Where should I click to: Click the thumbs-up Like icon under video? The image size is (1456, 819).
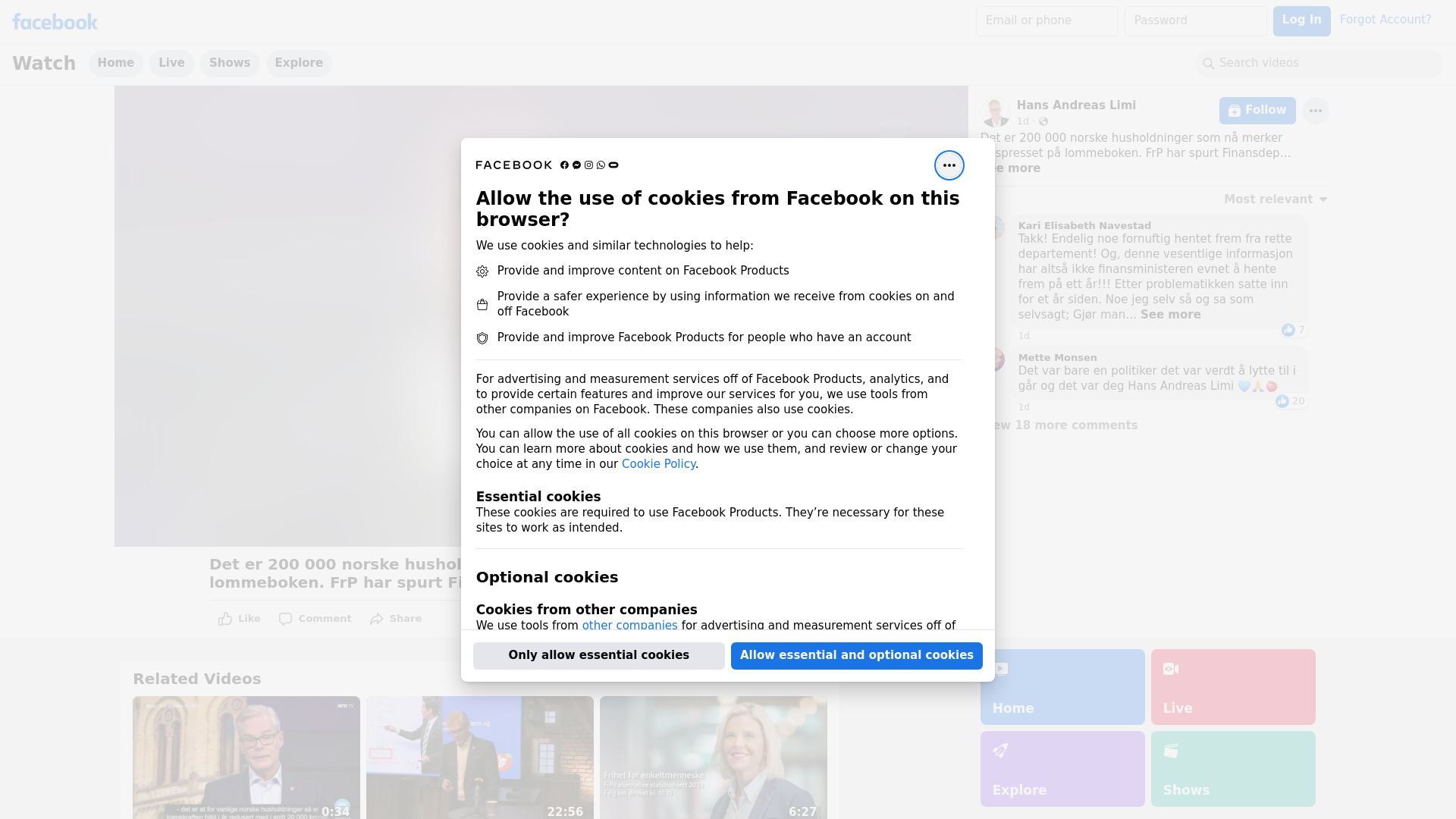point(225,619)
